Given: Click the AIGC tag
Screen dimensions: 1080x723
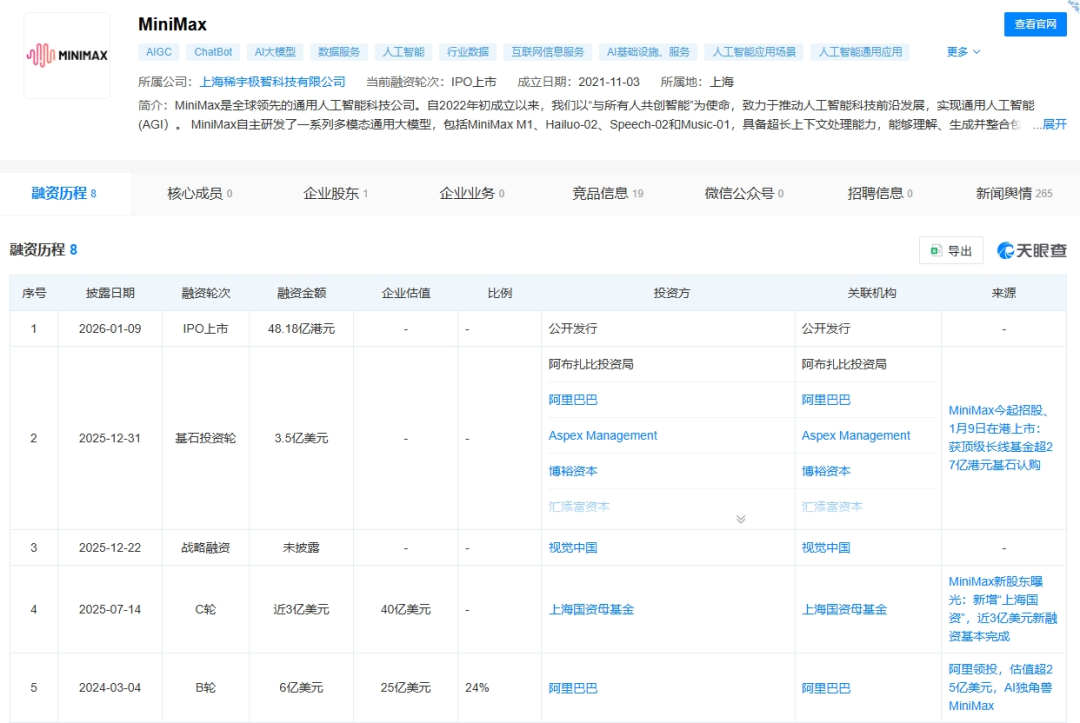Looking at the screenshot, I should pyautogui.click(x=158, y=52).
